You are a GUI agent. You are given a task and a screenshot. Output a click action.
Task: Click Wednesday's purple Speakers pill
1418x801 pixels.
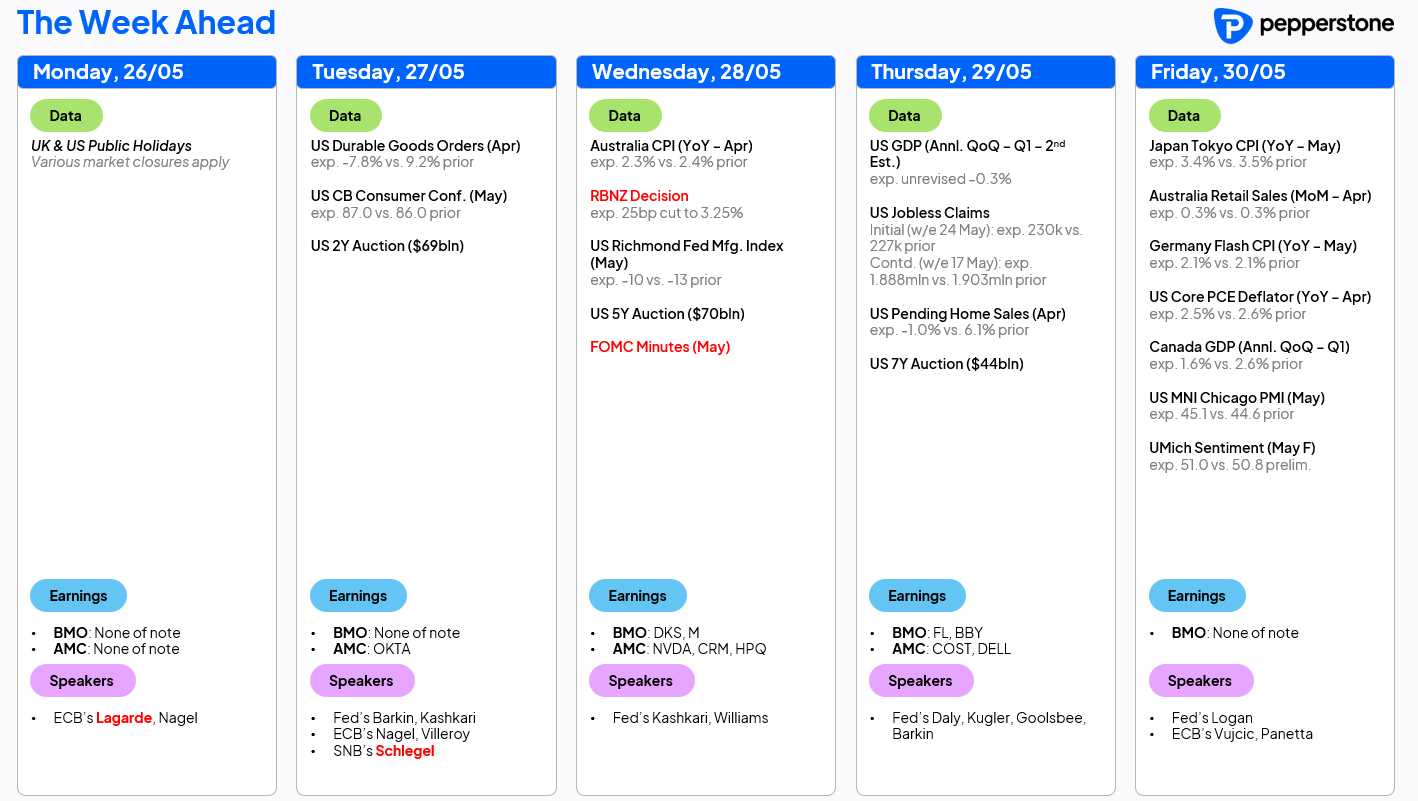(641, 680)
